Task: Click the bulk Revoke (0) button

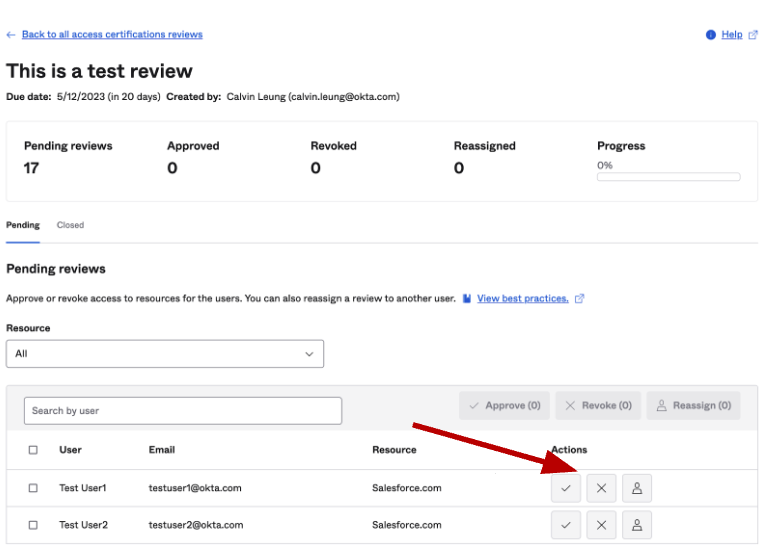Action: click(x=598, y=406)
